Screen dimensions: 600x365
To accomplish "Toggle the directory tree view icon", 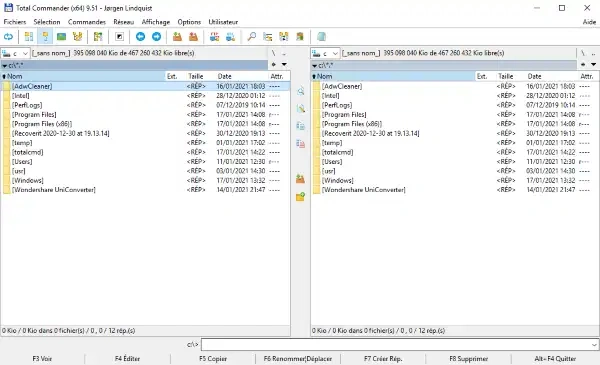I will coord(78,37).
